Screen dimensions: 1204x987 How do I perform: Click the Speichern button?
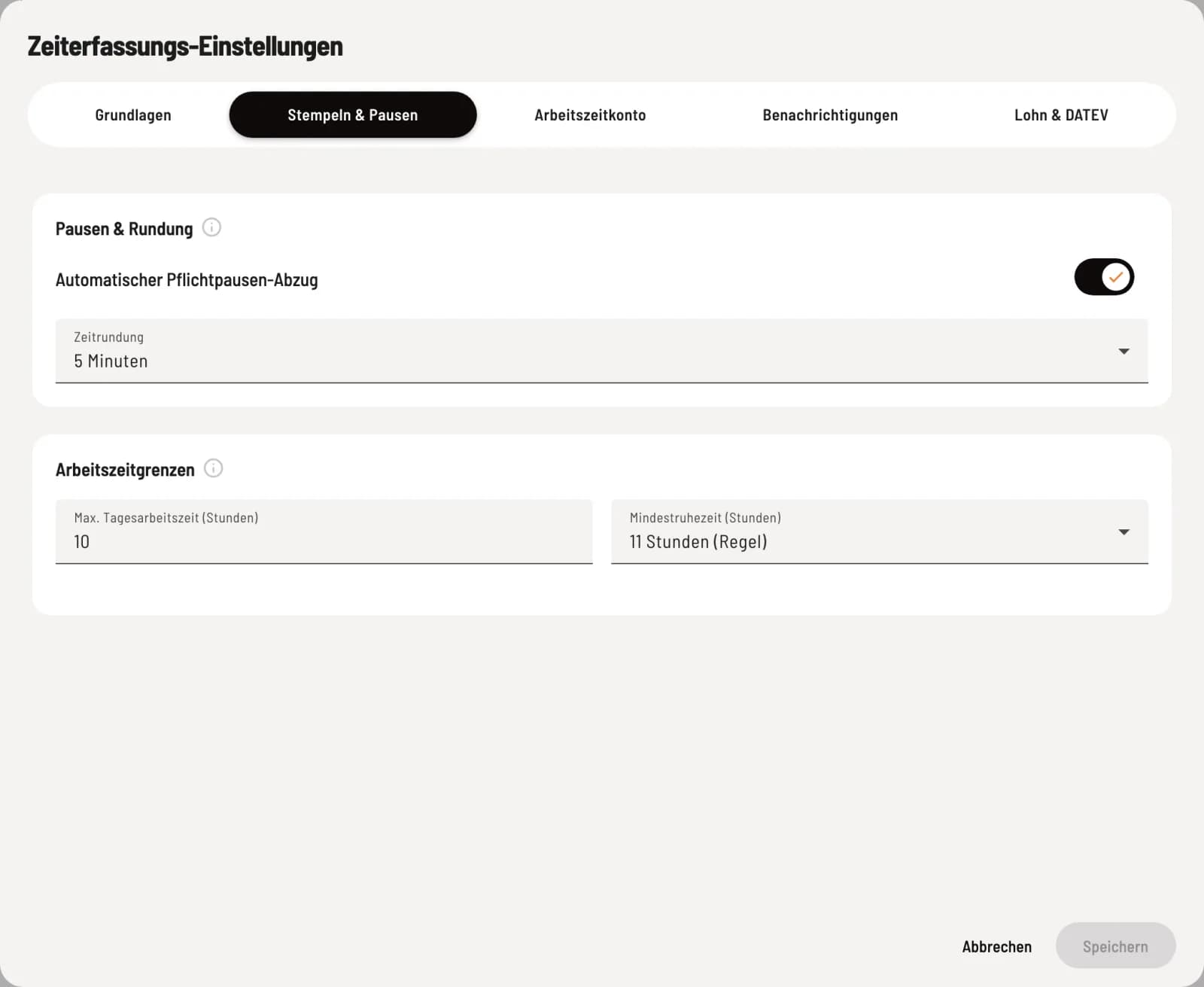click(x=1115, y=946)
